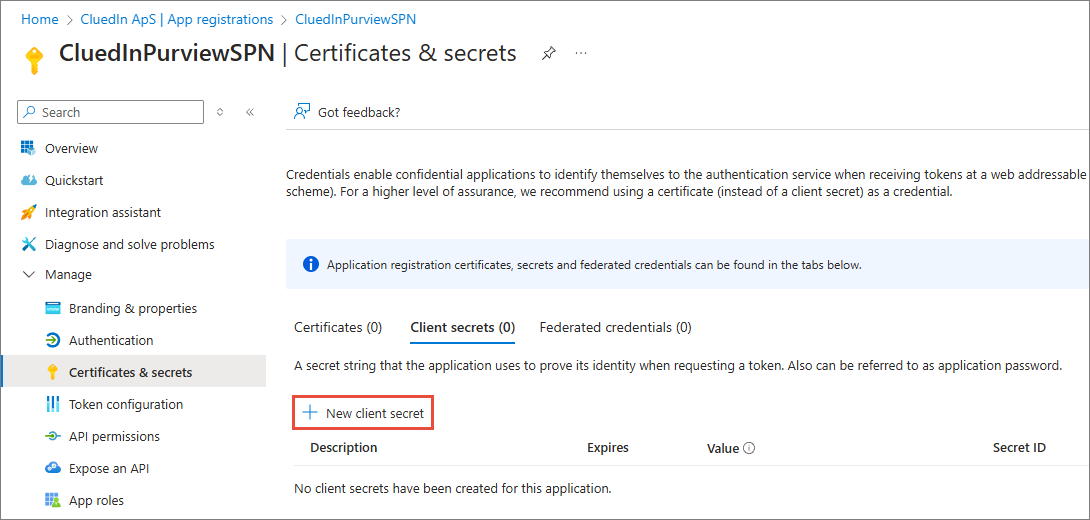Click the plus icon for New client secret
The image size is (1090, 520).
click(x=309, y=413)
